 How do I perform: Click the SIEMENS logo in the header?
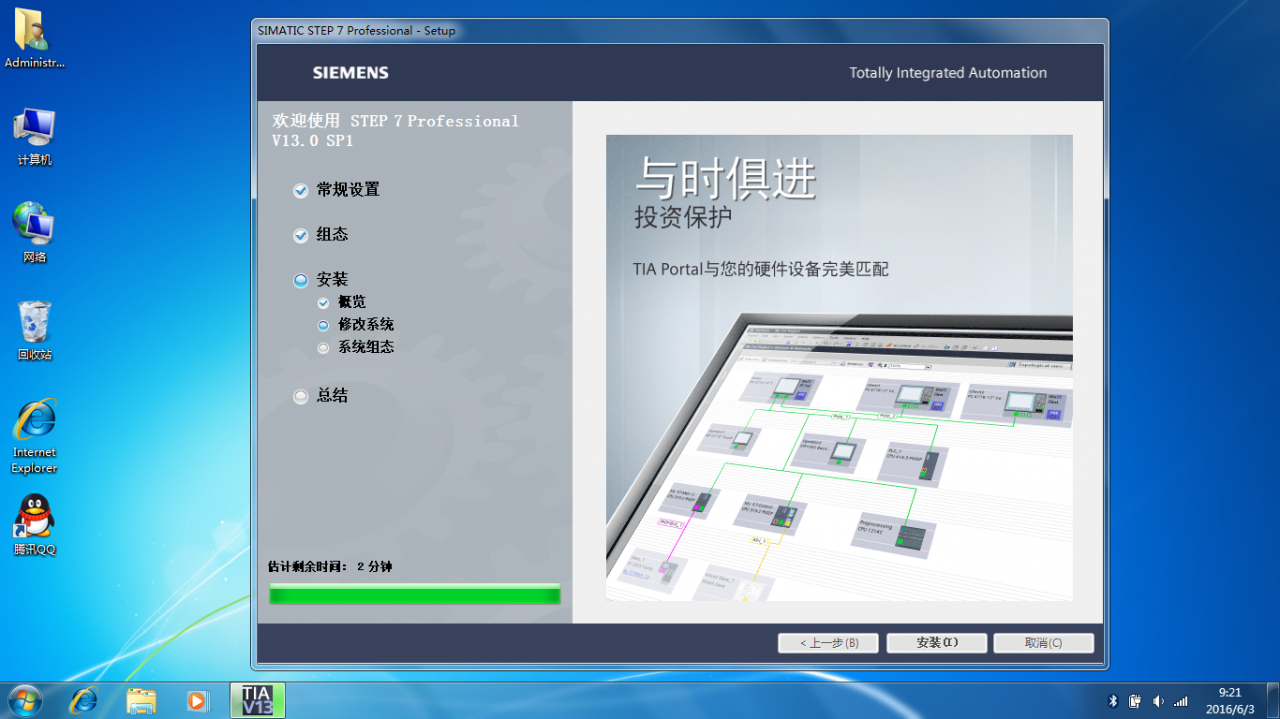click(350, 73)
